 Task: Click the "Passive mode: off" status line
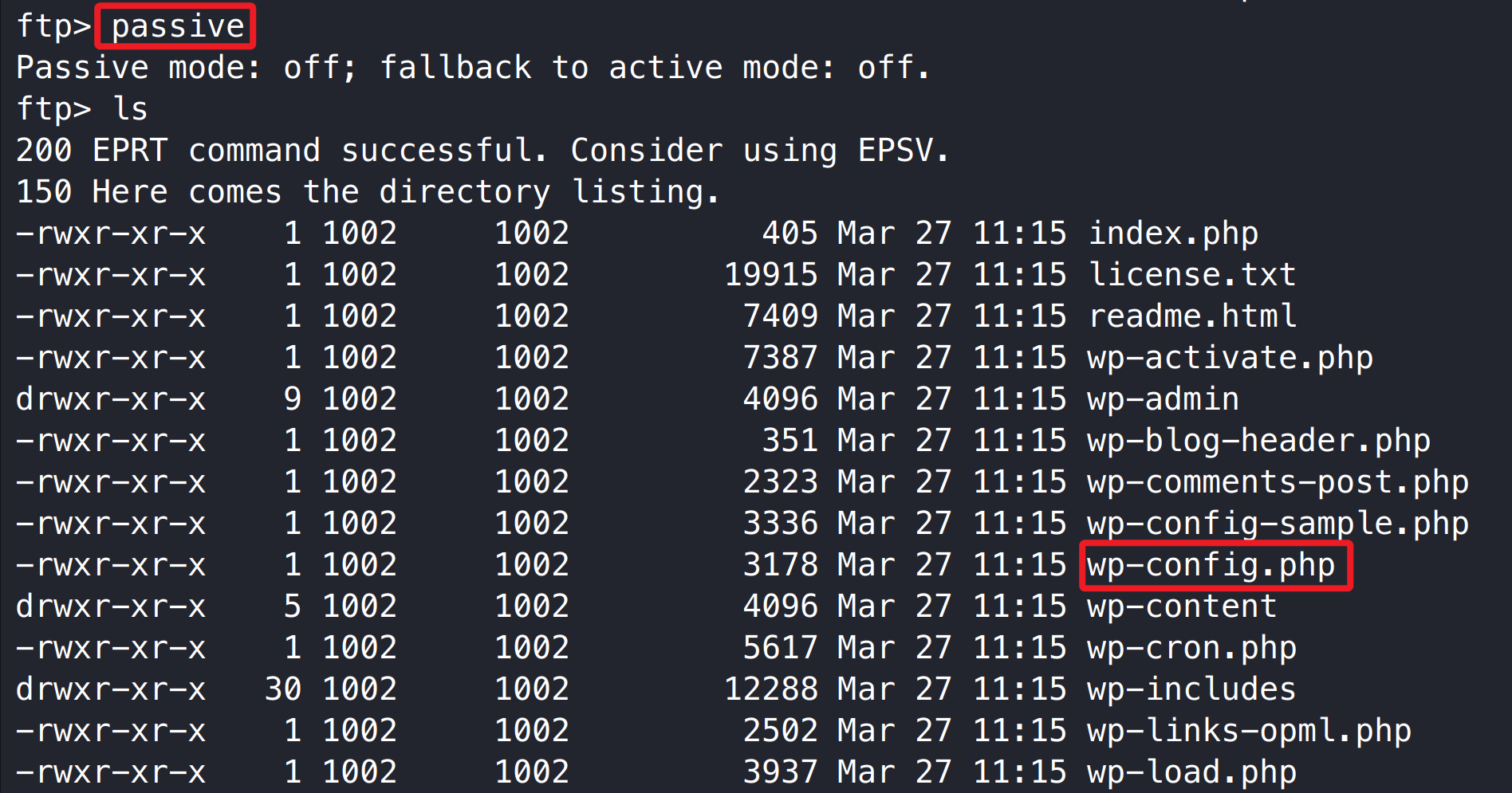(x=473, y=68)
